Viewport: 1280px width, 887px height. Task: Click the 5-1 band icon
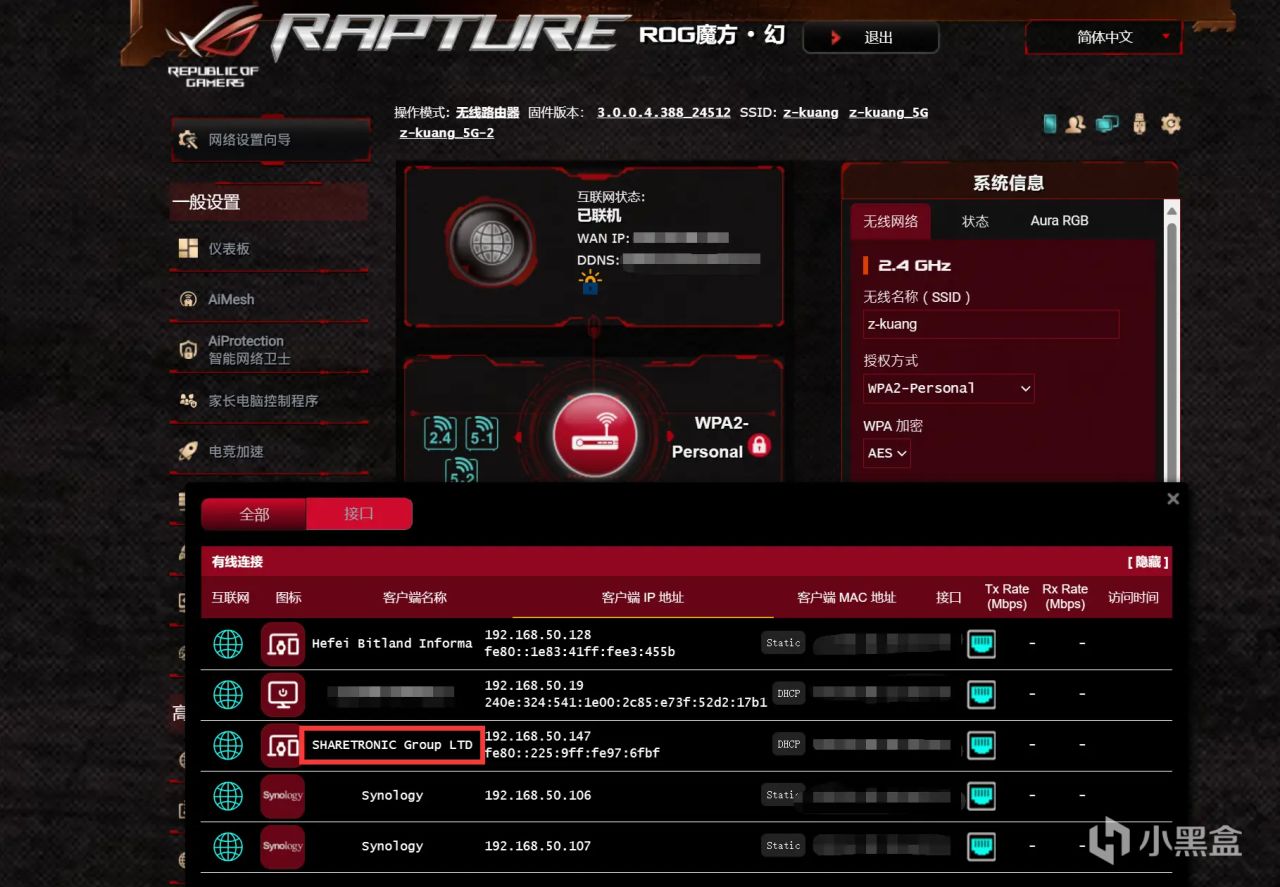pos(482,433)
